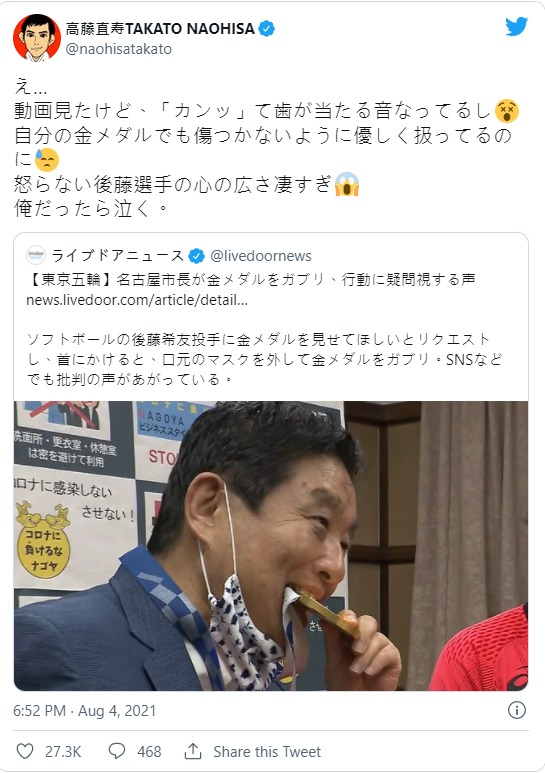Click the 468 replies count

(149, 751)
